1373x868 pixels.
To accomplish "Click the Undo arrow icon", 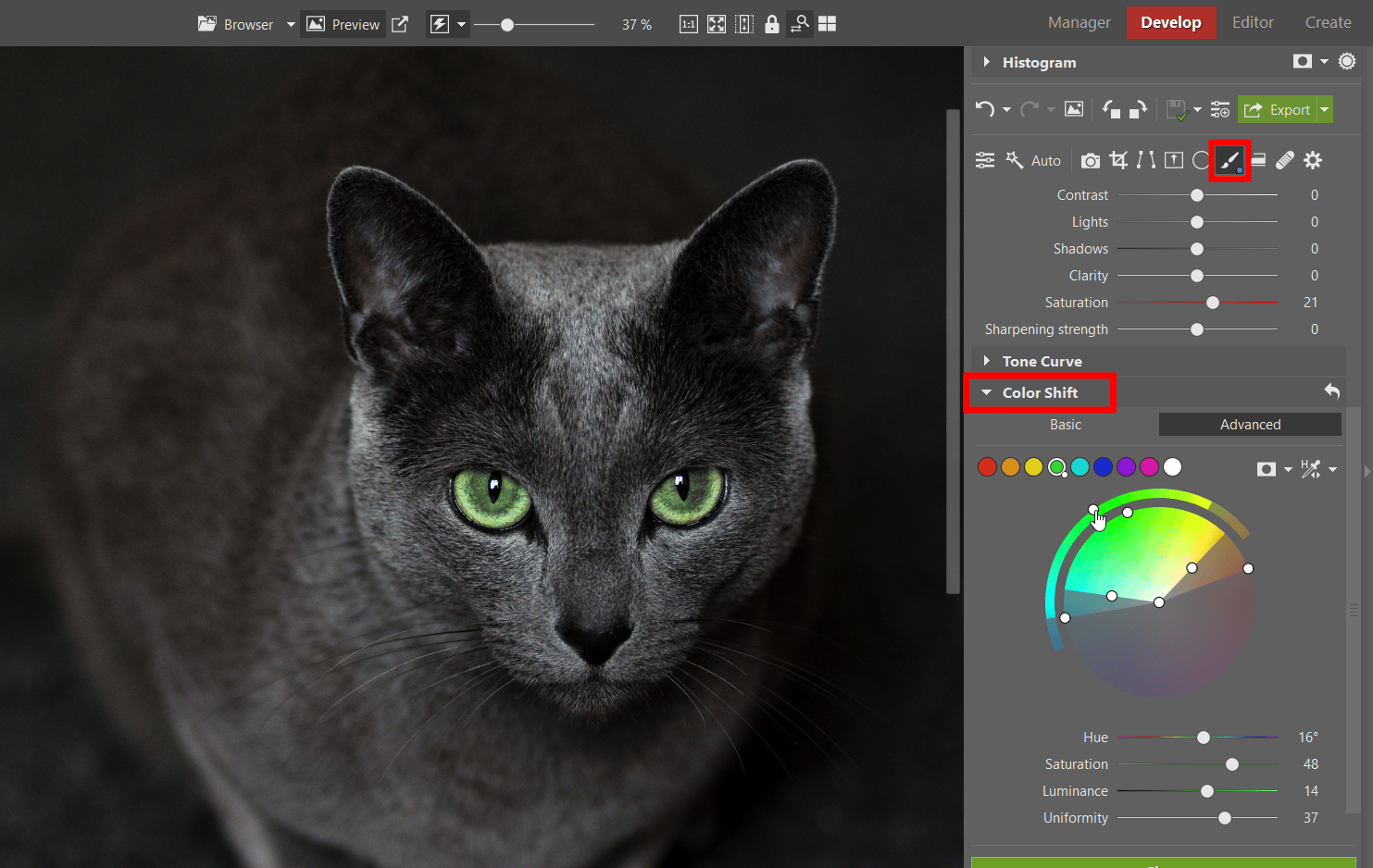I will tap(984, 109).
